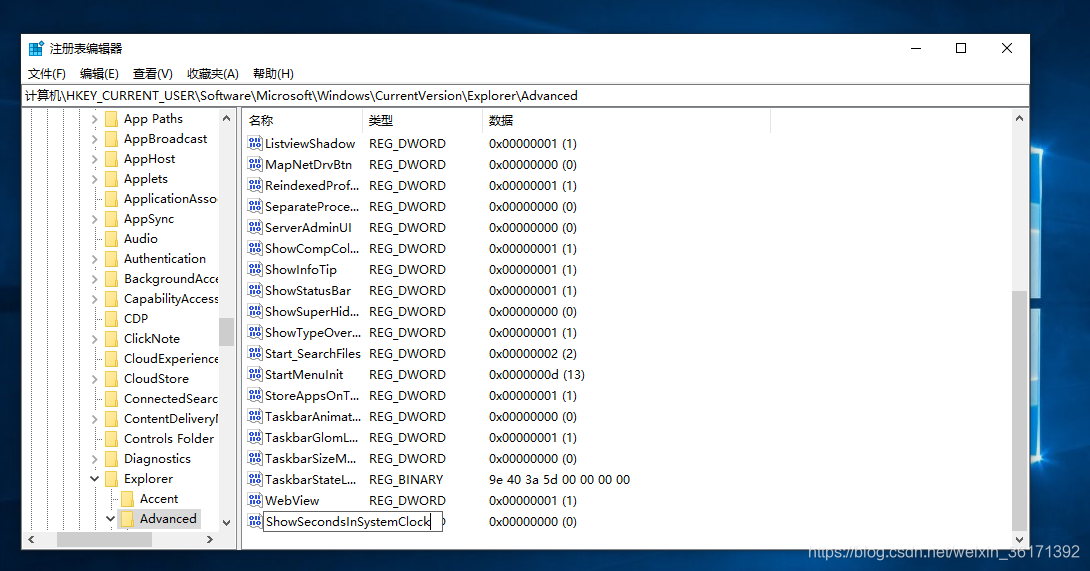Screen dimensions: 1090x571
Task: Open the 文件(F) menu
Action: (x=47, y=74)
